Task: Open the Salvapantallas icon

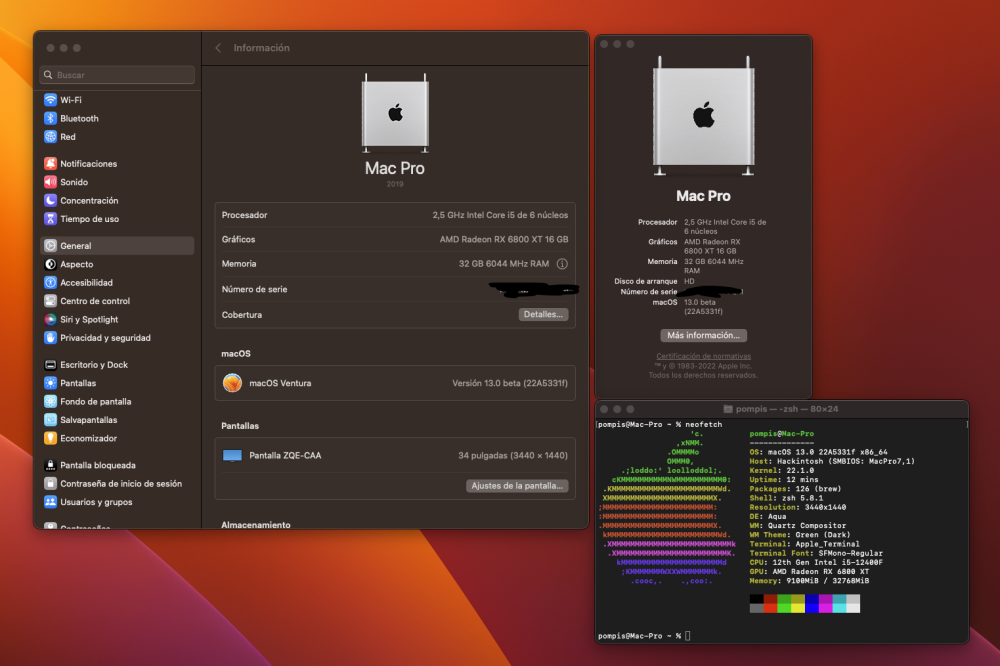Action: click(x=50, y=421)
